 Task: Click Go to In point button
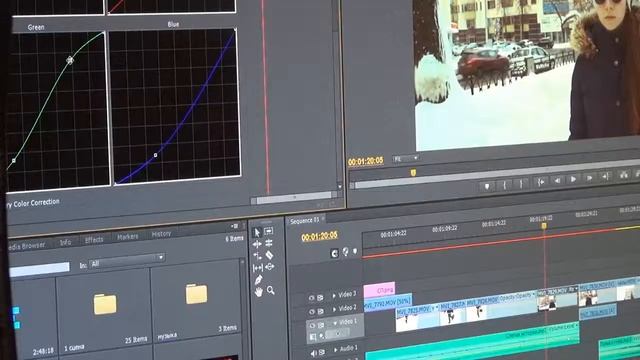[x=541, y=182]
